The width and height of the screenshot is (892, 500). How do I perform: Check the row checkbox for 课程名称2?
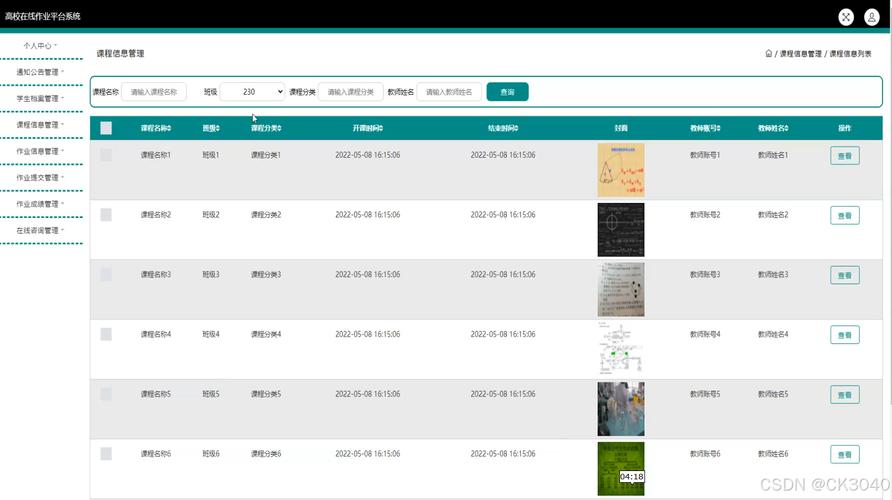pos(106,214)
